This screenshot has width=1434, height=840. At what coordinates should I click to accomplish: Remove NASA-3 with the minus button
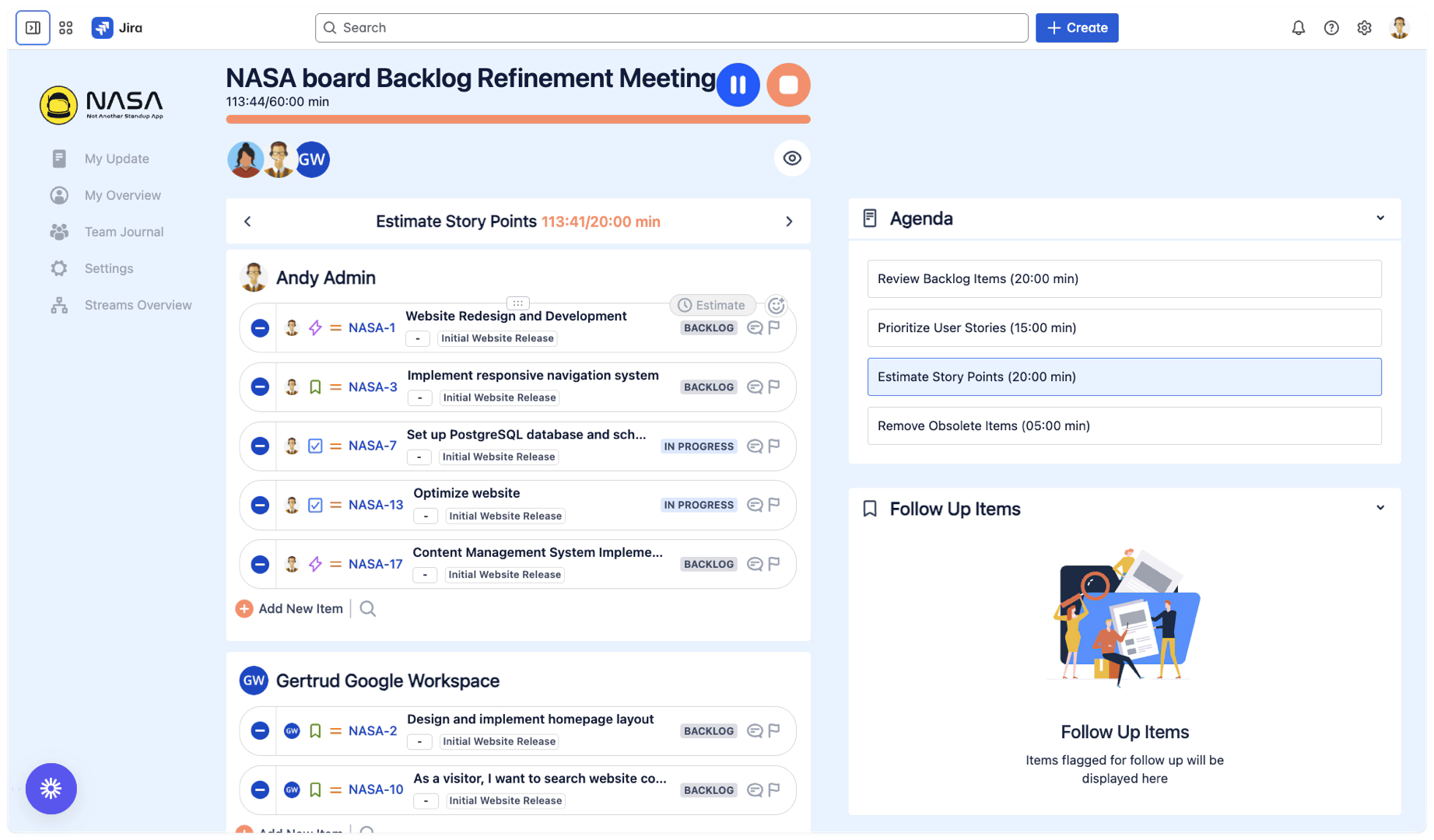click(260, 387)
